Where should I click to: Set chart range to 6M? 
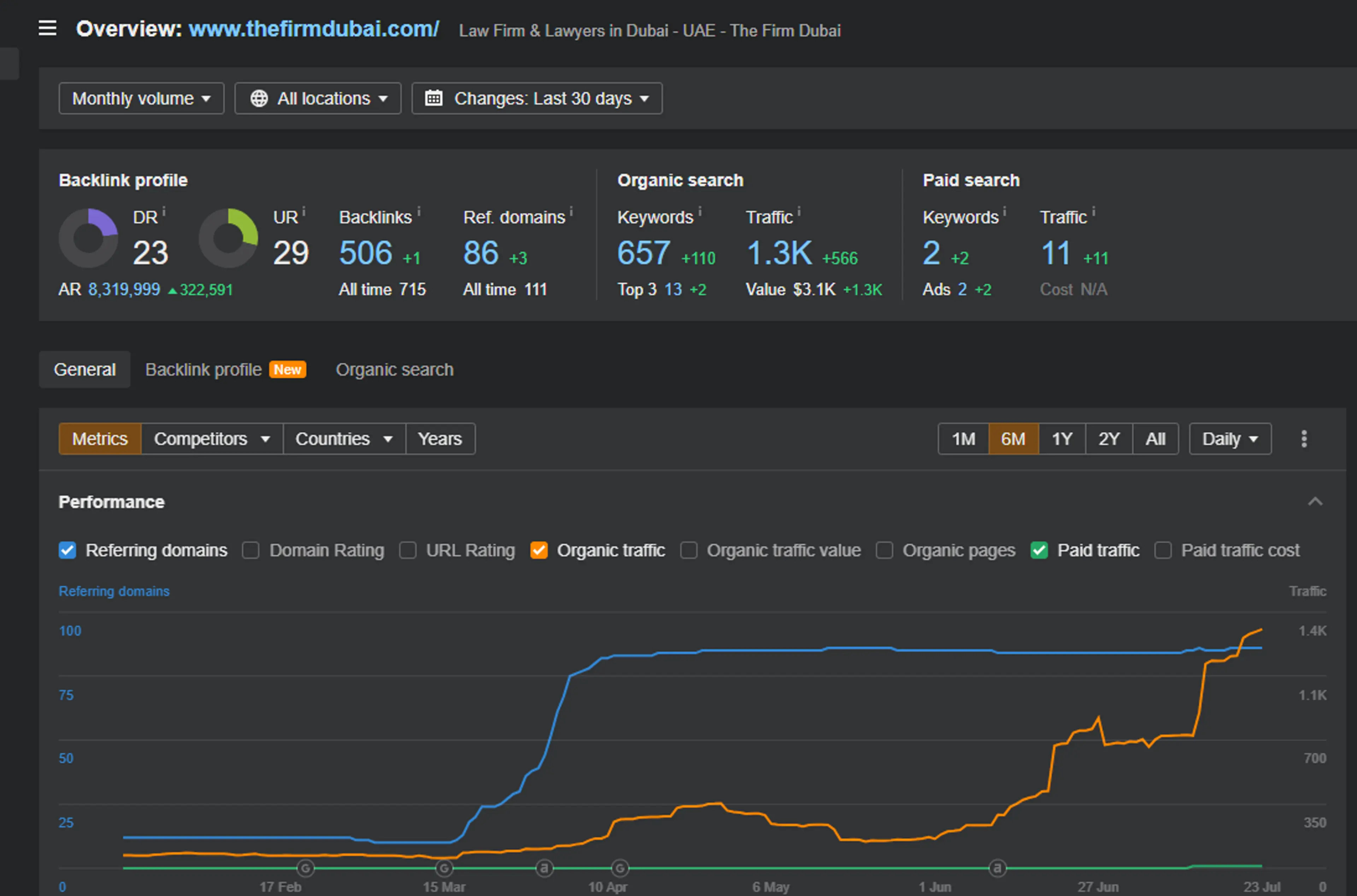pos(1013,439)
